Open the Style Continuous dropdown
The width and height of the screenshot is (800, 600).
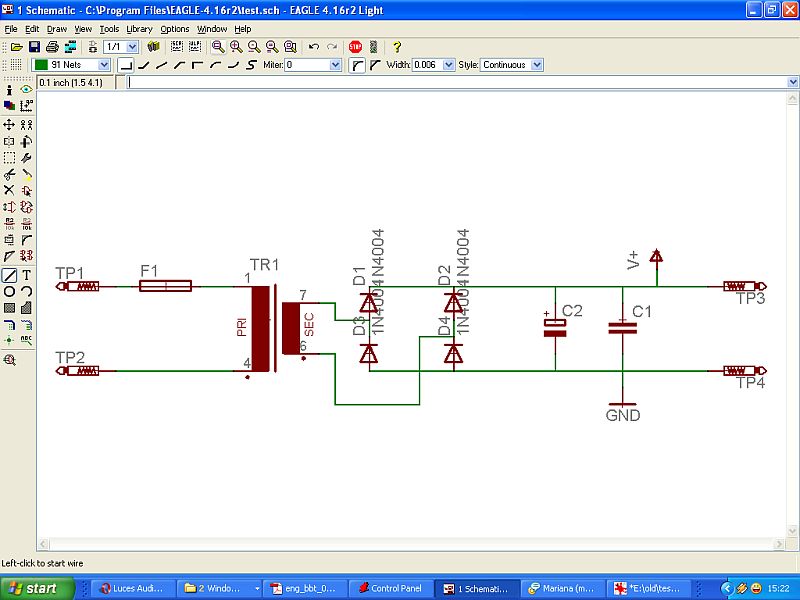537,65
